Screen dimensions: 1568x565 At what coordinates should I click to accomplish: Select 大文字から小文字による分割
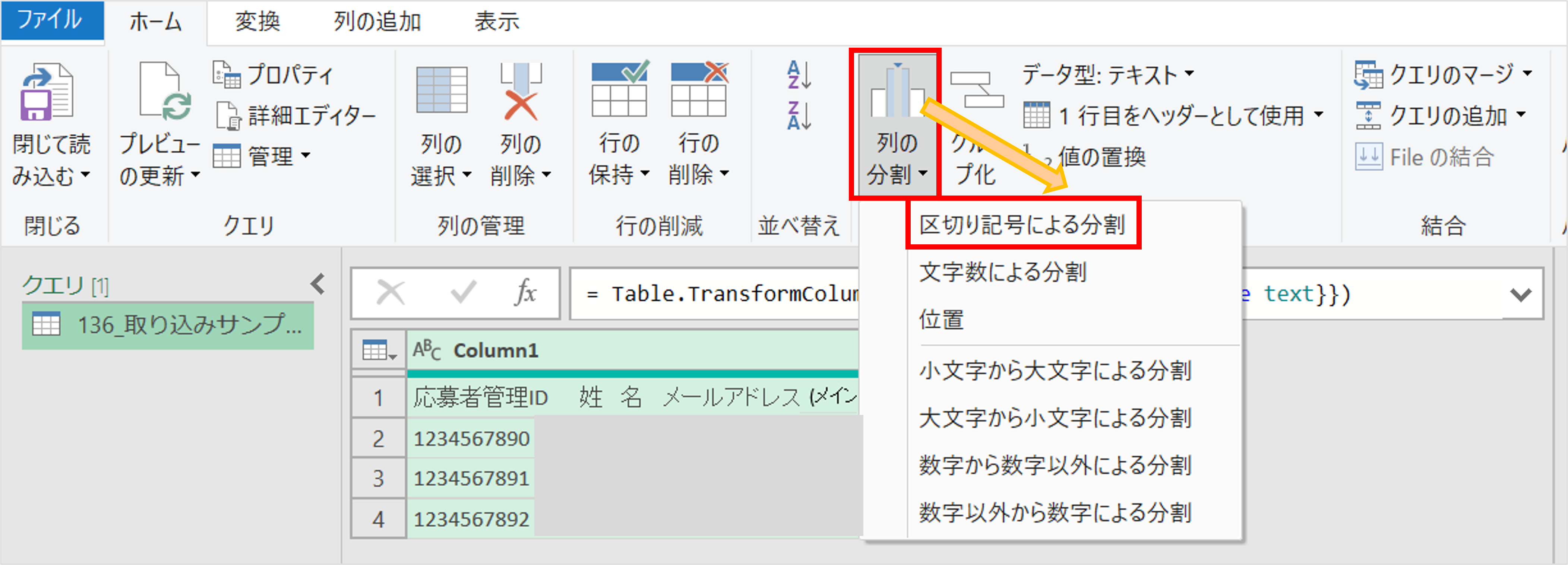(1055, 418)
